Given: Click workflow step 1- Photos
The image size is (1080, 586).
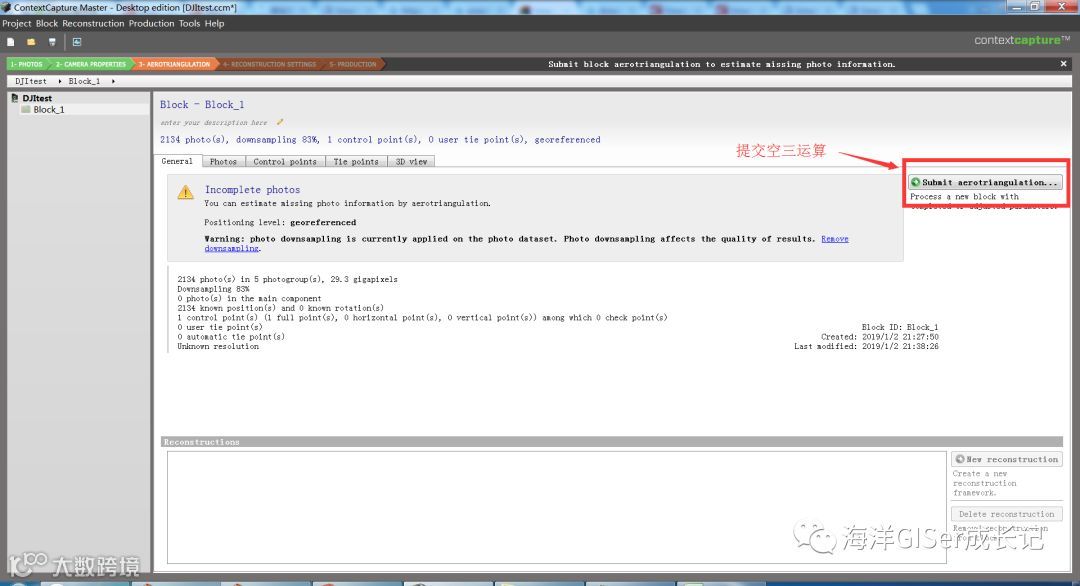Looking at the screenshot, I should tap(26, 64).
